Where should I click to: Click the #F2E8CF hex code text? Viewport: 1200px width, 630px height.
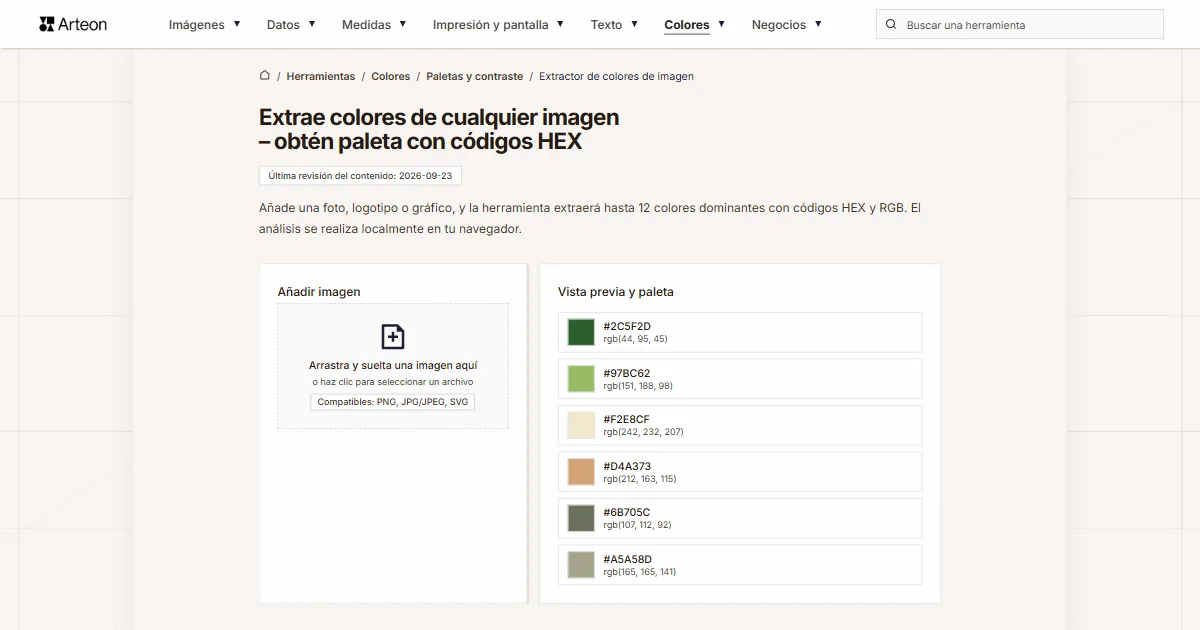pos(627,419)
